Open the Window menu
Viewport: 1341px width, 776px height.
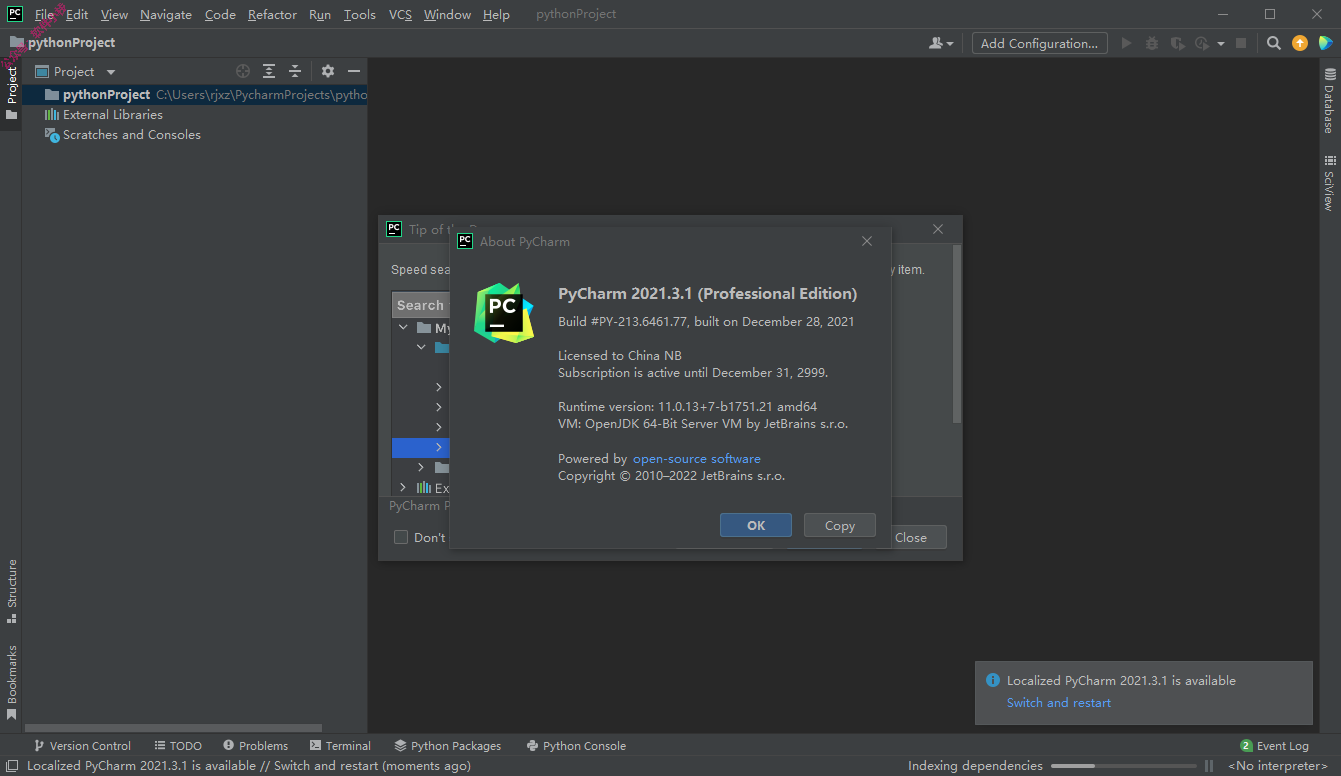[x=447, y=14]
